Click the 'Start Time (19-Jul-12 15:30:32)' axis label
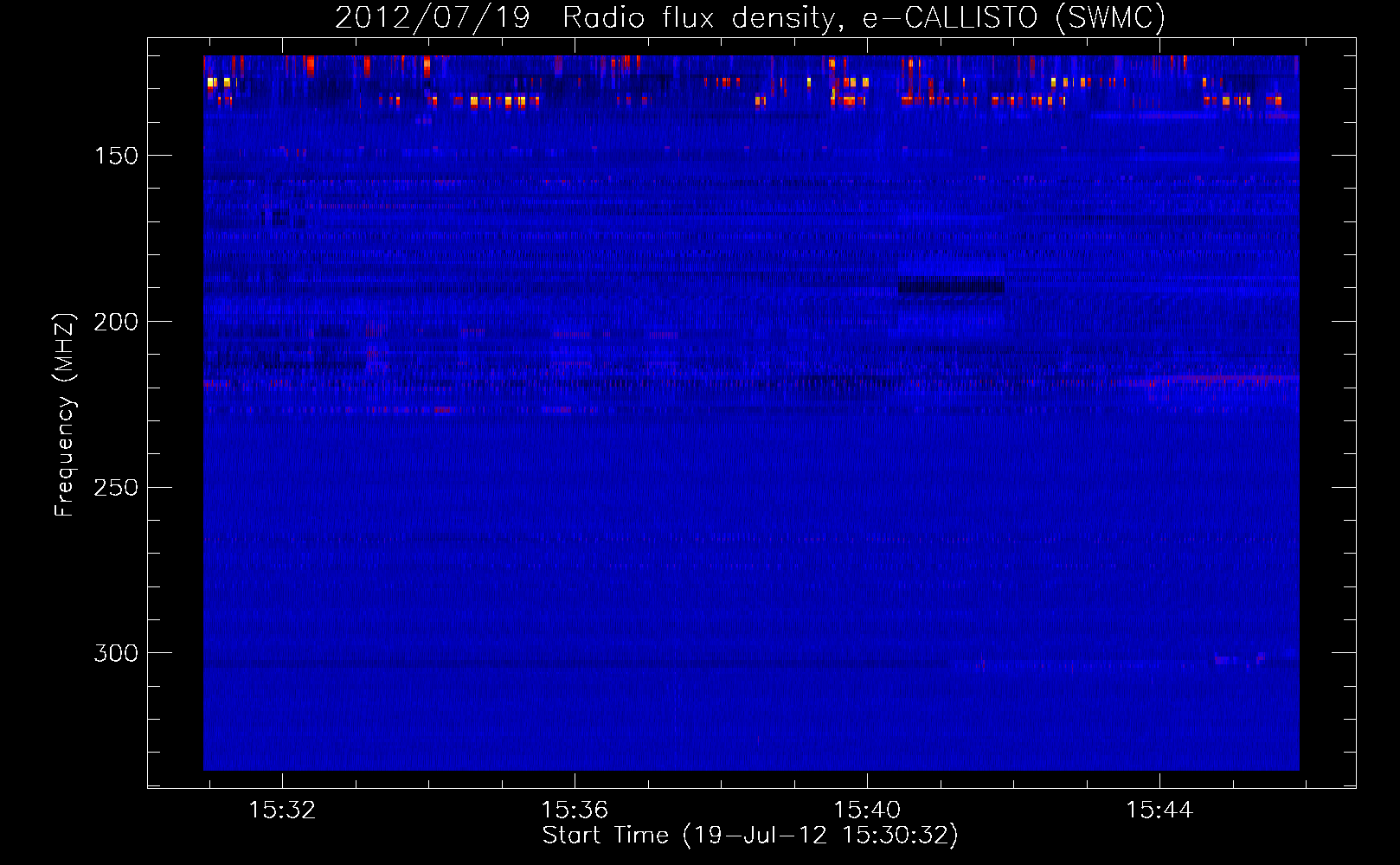The image size is (1400, 865). point(750,836)
